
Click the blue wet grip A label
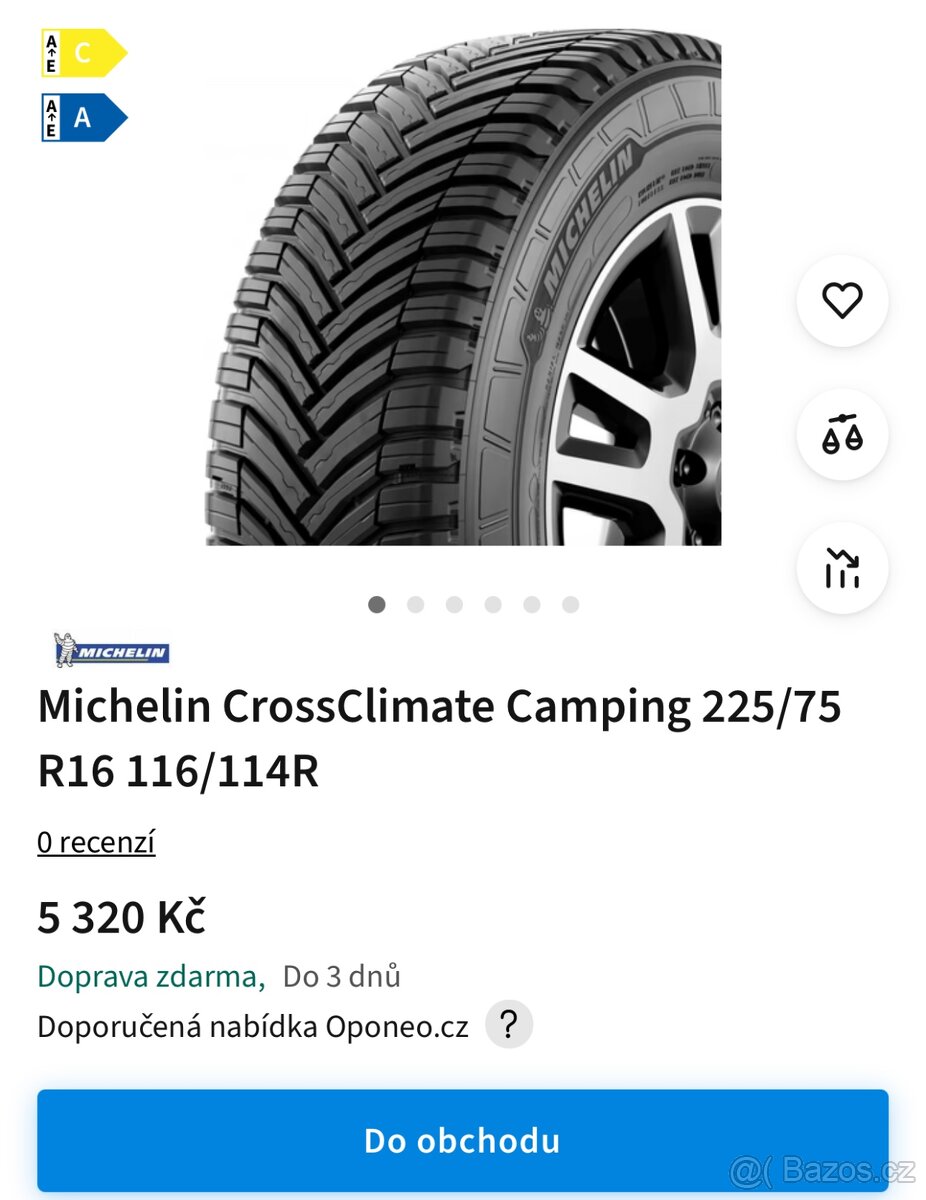(x=84, y=118)
